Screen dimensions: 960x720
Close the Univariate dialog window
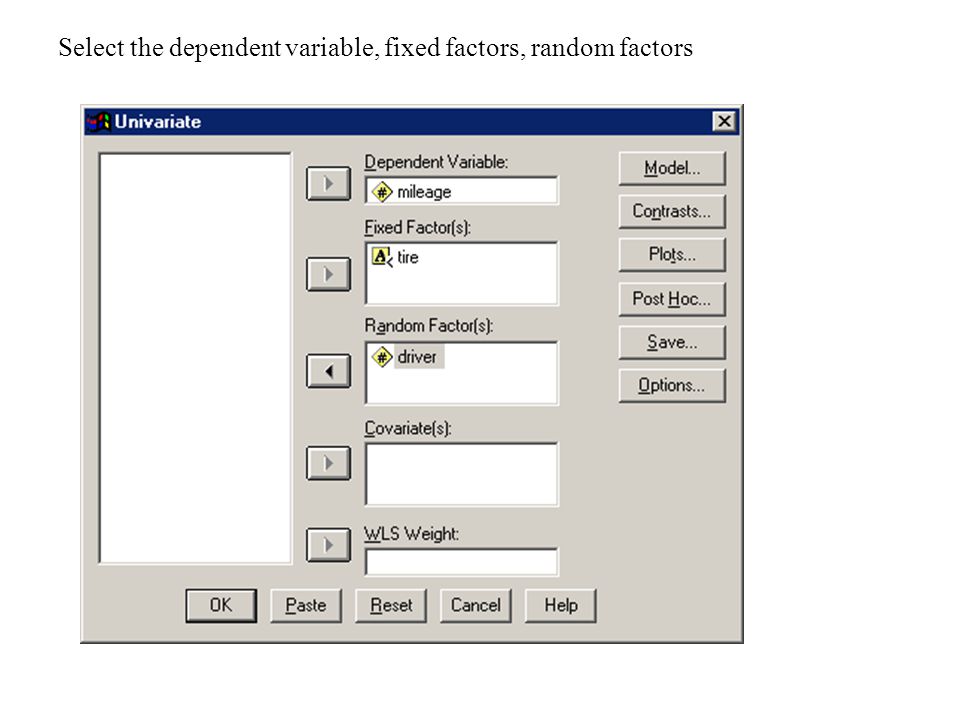tap(724, 121)
